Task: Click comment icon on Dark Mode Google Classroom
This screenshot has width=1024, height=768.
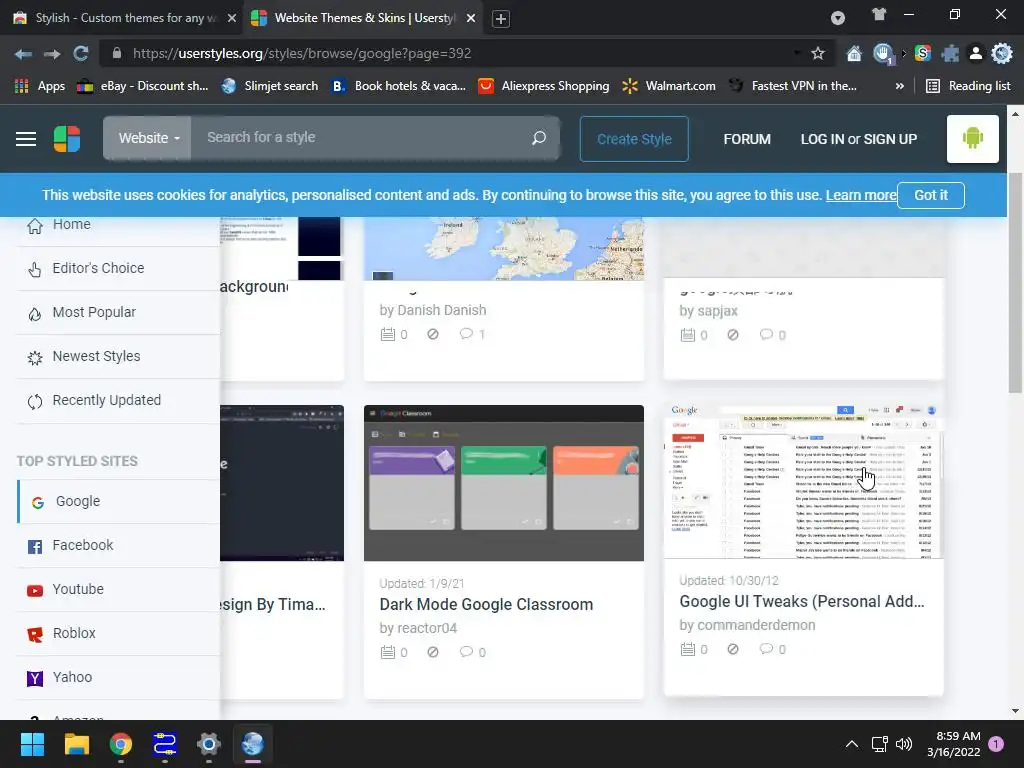Action: pyautogui.click(x=466, y=652)
